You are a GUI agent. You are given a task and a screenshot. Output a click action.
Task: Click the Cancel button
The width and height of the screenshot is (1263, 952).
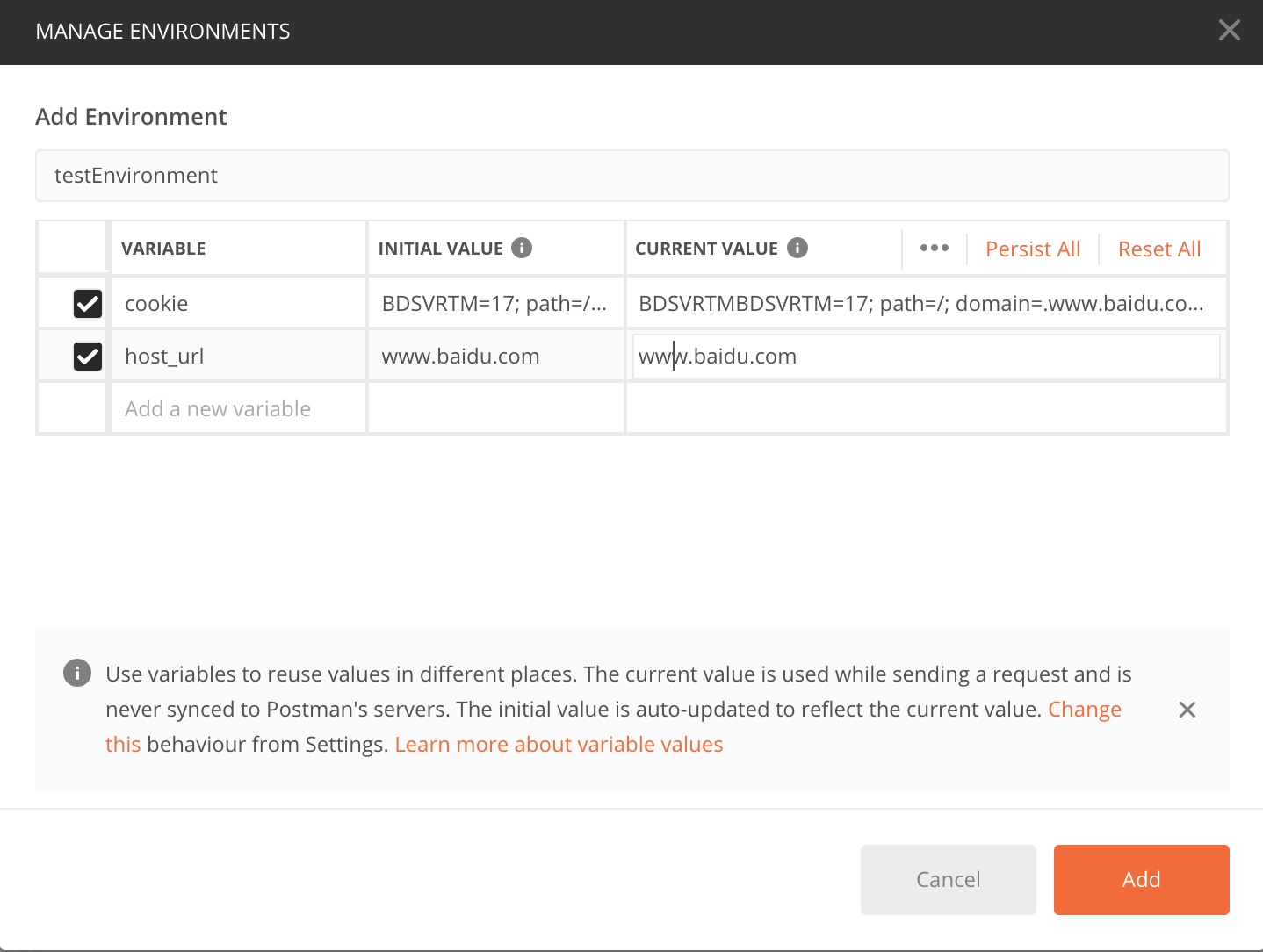[949, 880]
